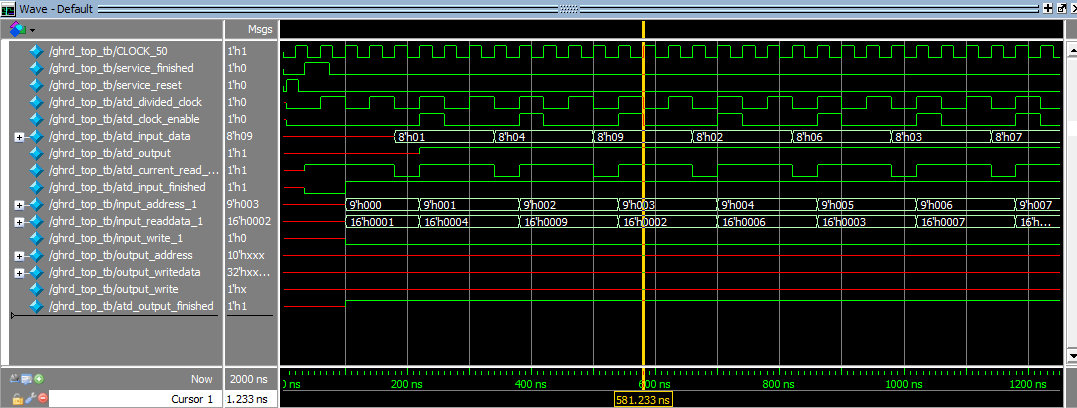Insert a new cursor with green plus
Screen dimensions: 1077x408
[38, 378]
